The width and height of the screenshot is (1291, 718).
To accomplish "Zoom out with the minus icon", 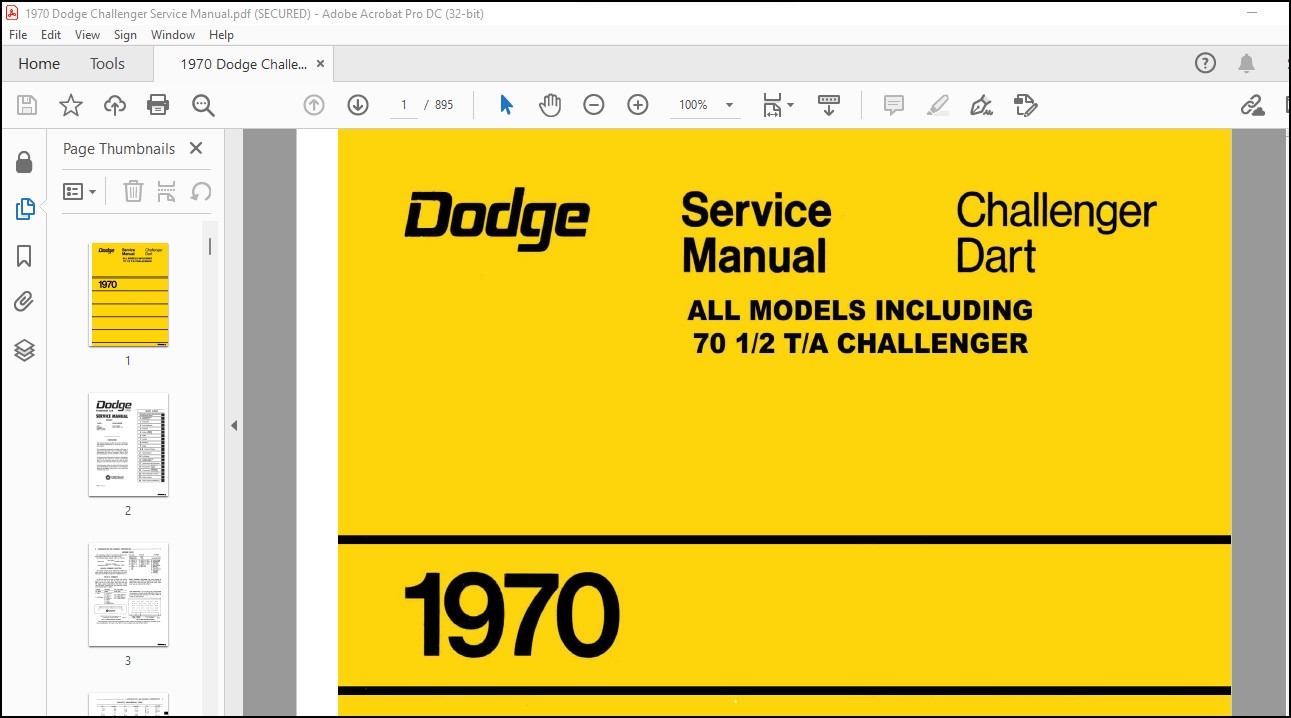I will 594,105.
